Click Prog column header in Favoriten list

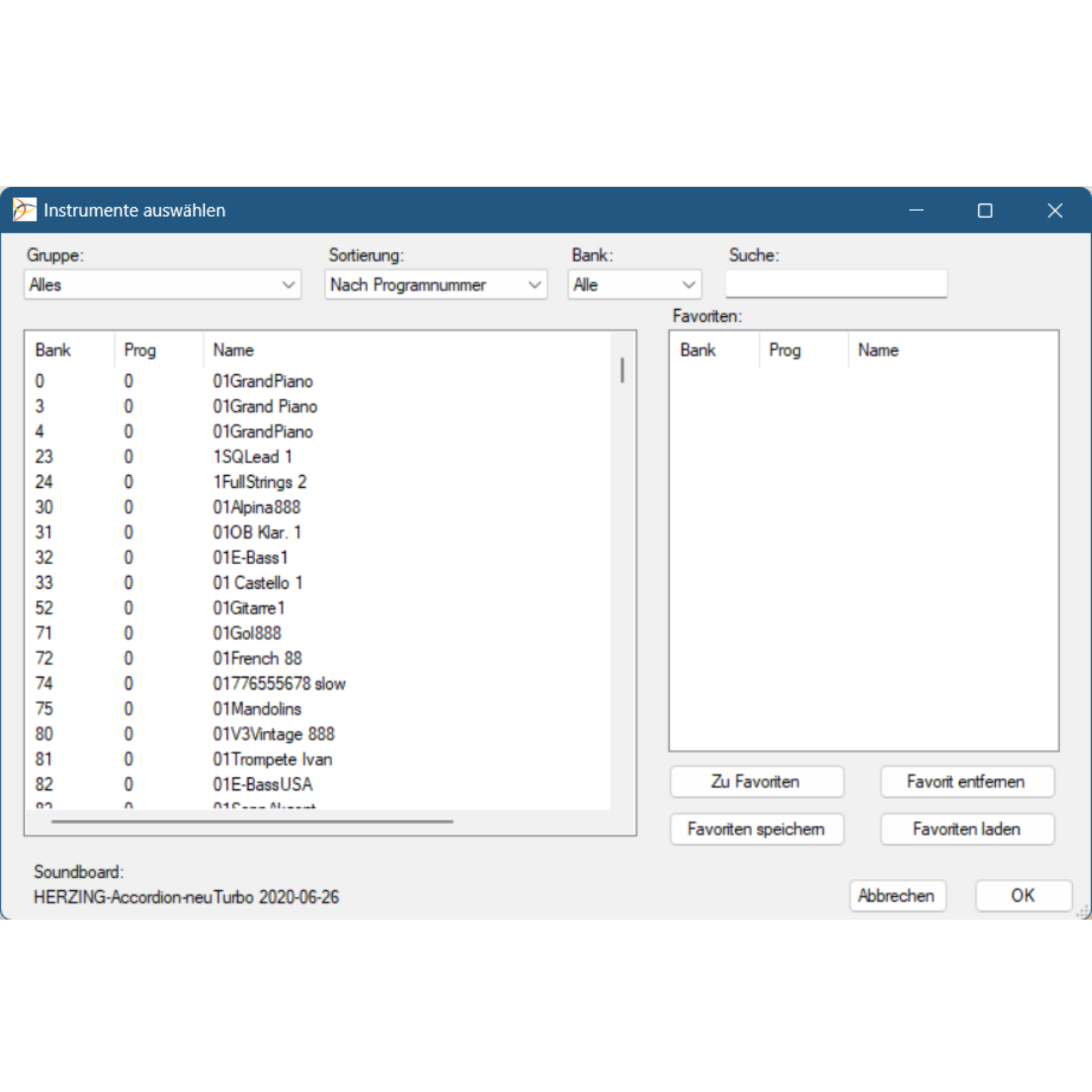click(x=785, y=350)
